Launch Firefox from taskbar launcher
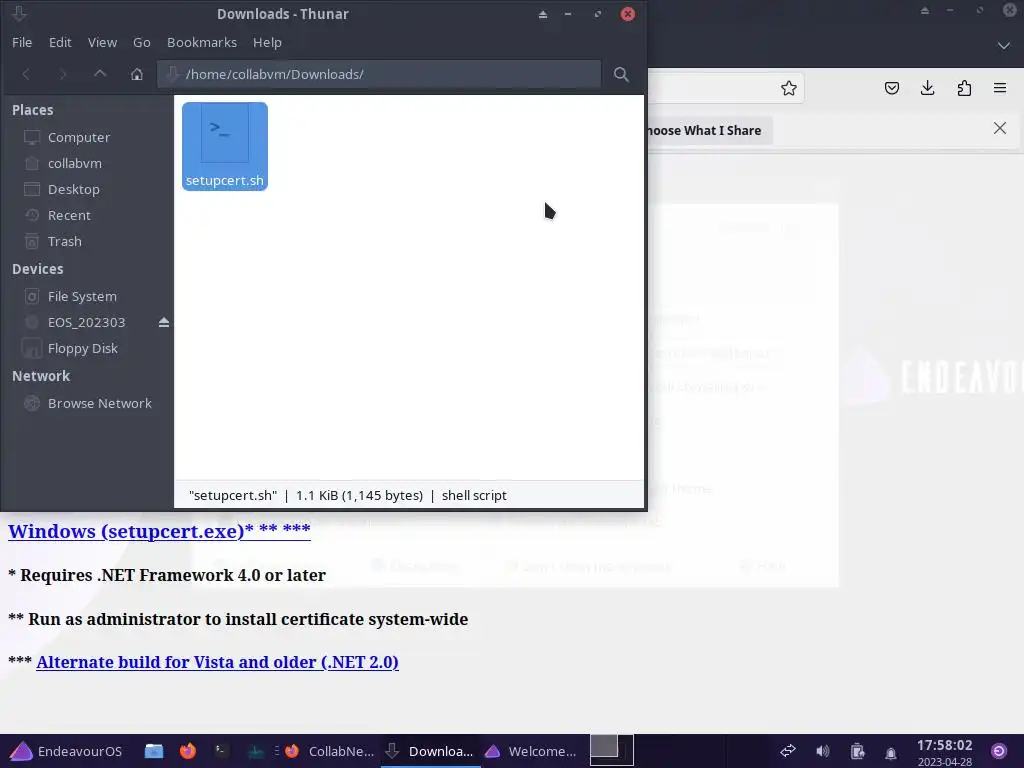Viewport: 1024px width, 768px height. (x=188, y=751)
